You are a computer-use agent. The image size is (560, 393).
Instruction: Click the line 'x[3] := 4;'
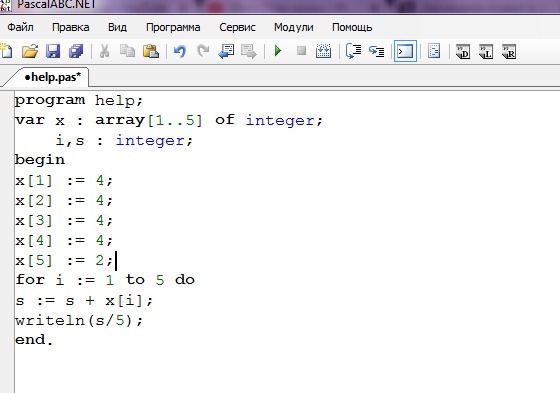pos(64,220)
